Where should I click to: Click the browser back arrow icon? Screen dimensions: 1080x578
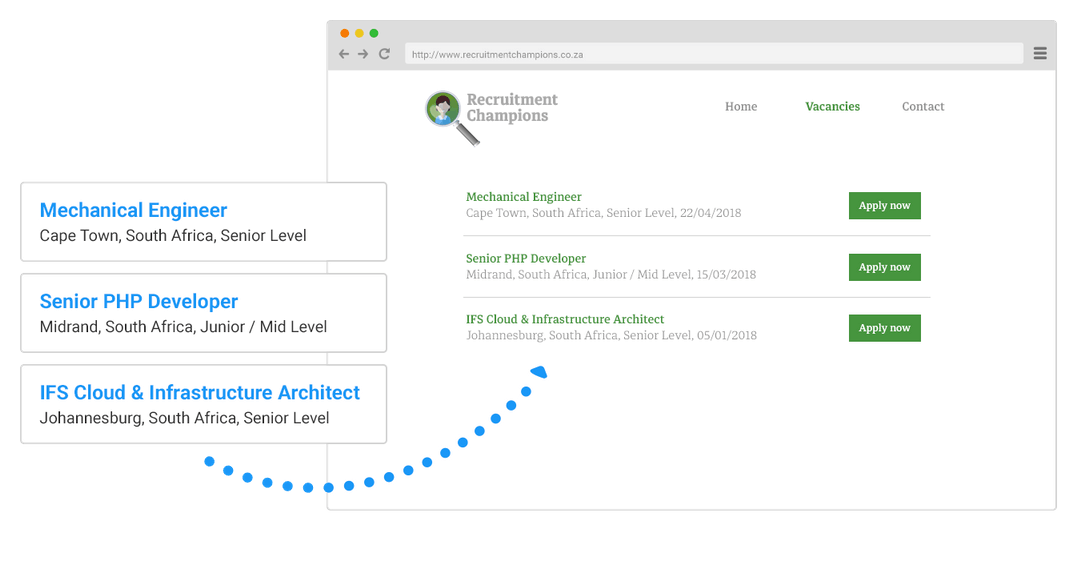point(343,53)
